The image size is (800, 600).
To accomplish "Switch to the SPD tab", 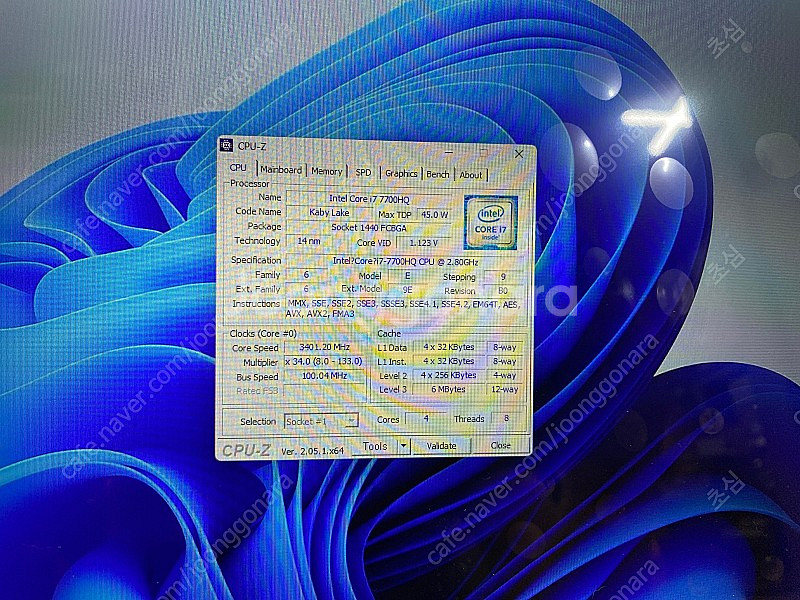I will coord(363,172).
